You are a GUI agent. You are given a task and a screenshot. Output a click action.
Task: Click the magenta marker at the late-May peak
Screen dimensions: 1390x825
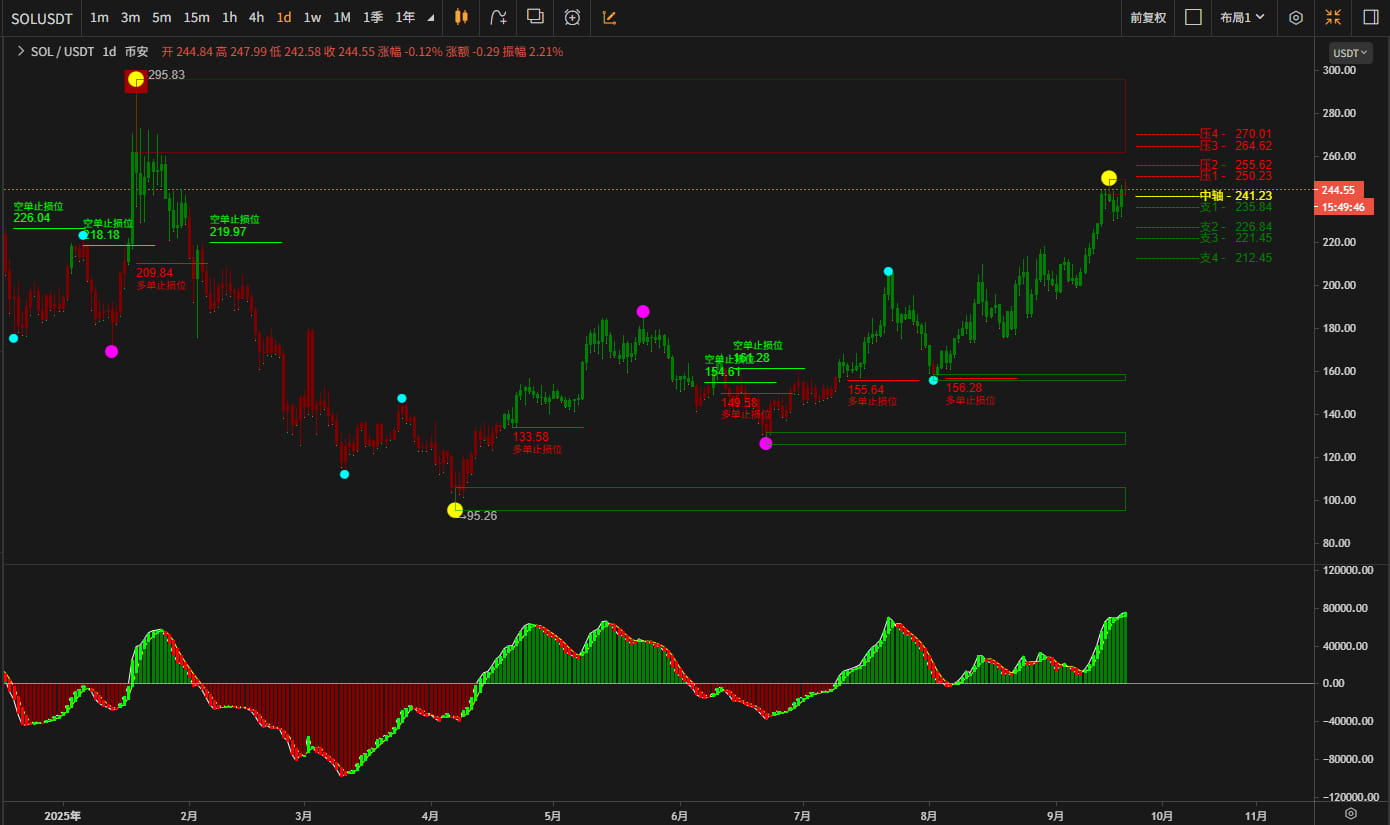click(643, 311)
